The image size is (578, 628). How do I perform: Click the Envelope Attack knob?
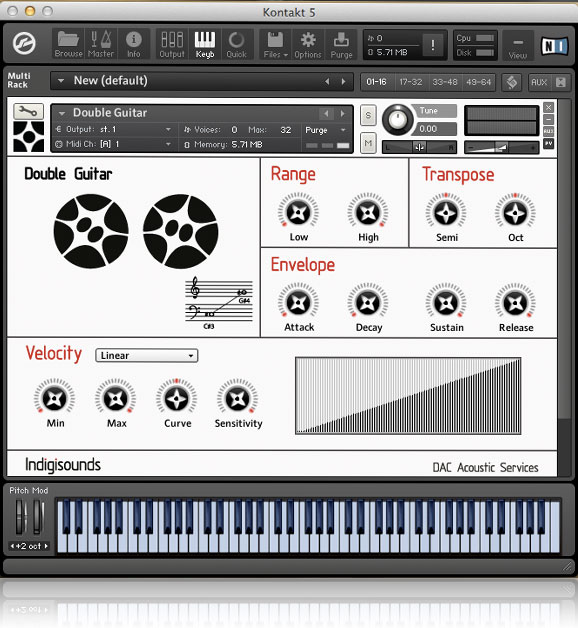click(298, 303)
